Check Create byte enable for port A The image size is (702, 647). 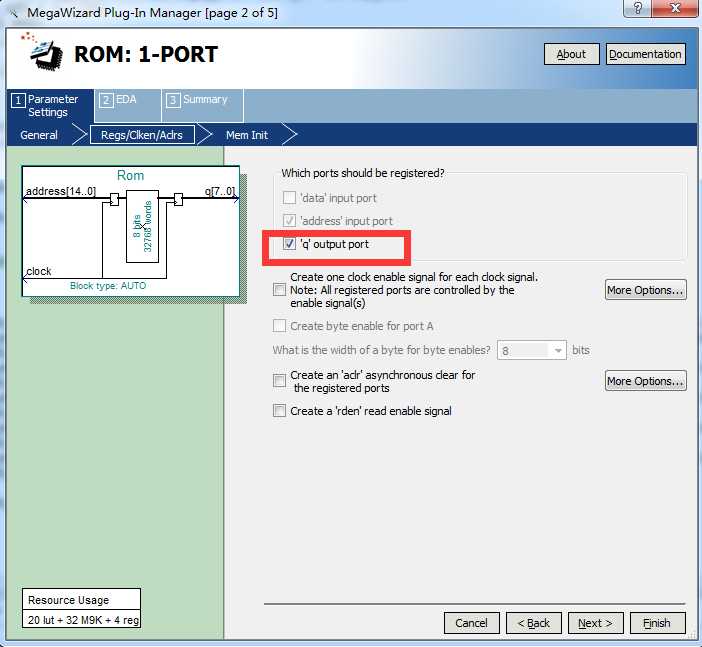(x=279, y=326)
